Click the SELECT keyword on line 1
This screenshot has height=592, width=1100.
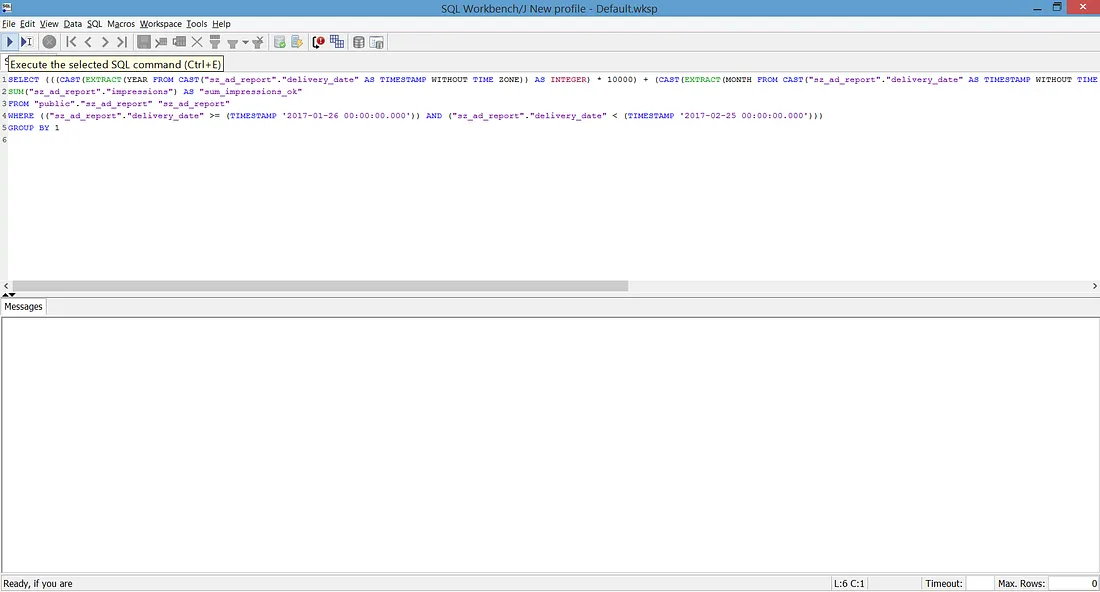(24, 80)
